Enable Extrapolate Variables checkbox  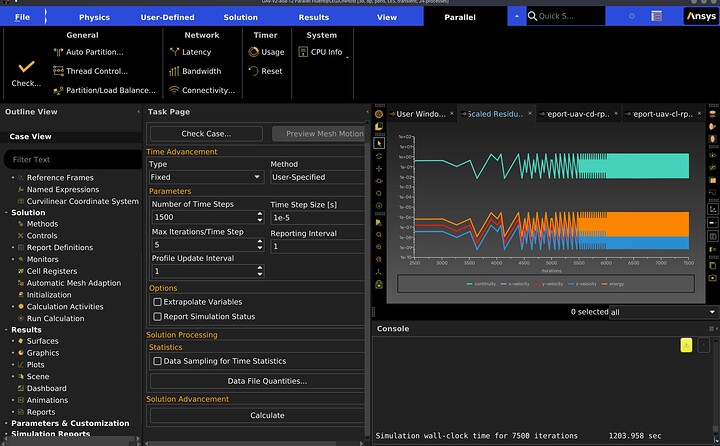(158, 302)
